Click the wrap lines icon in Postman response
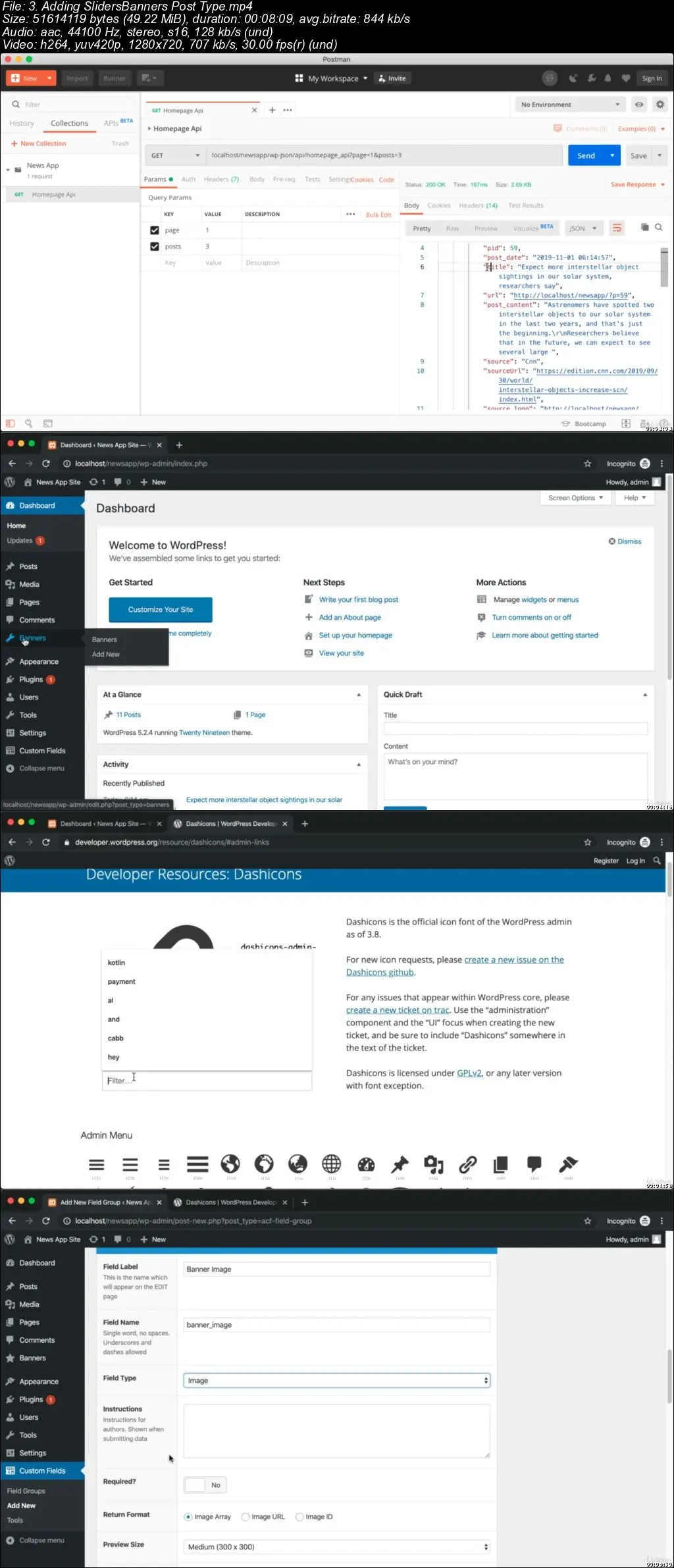 (x=617, y=228)
